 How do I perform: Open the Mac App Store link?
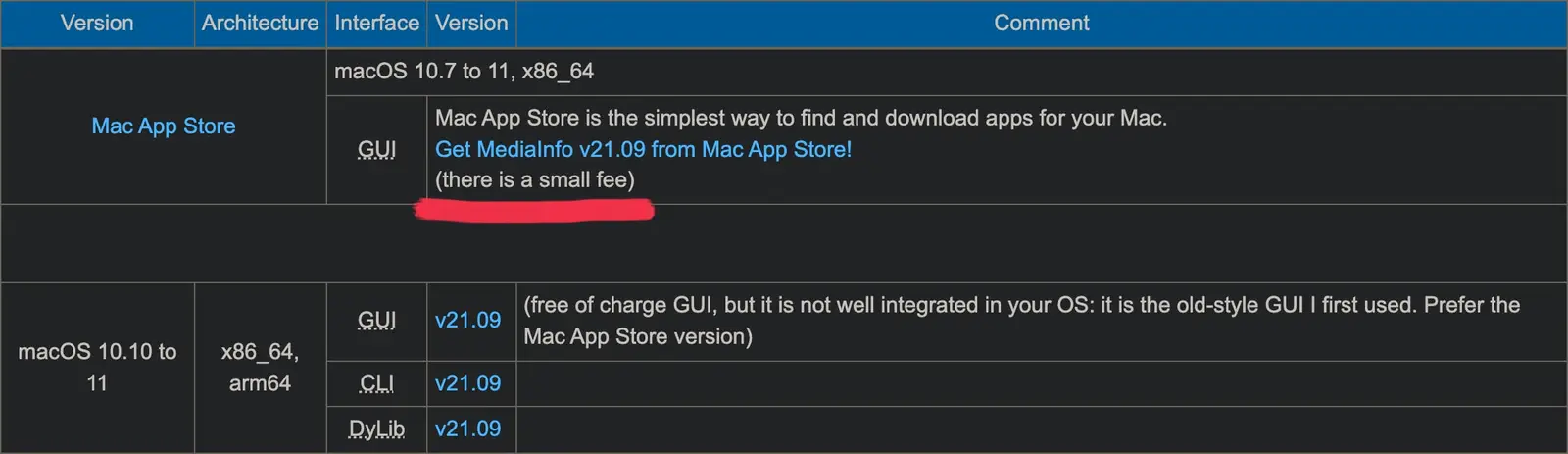point(164,126)
